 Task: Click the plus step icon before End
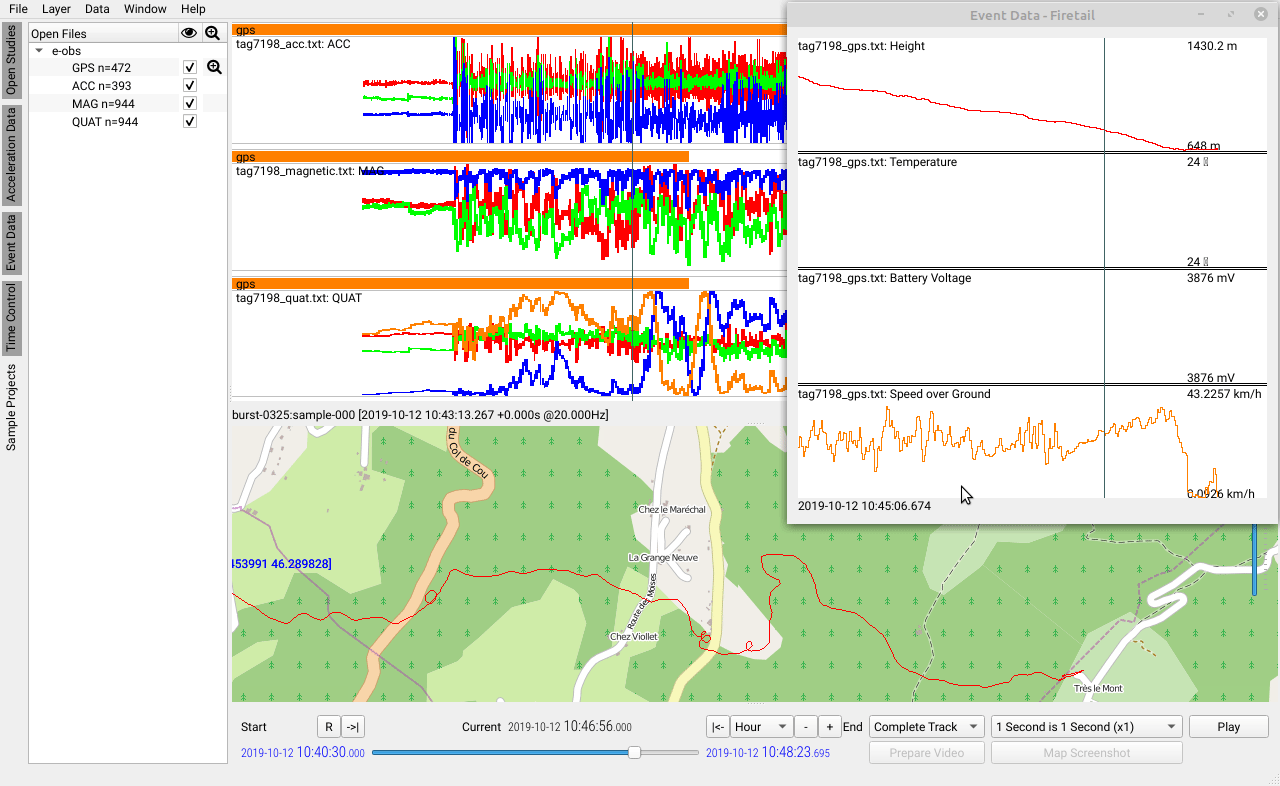coord(830,726)
